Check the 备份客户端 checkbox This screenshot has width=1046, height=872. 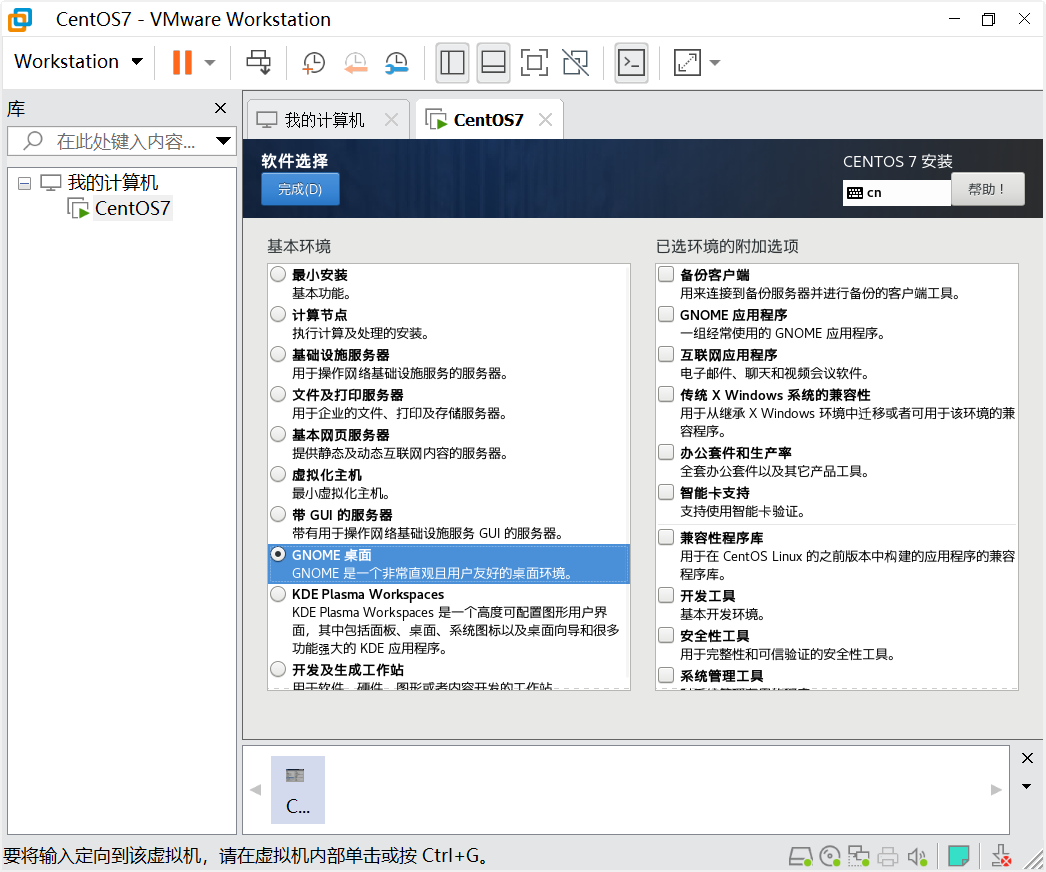(x=666, y=274)
